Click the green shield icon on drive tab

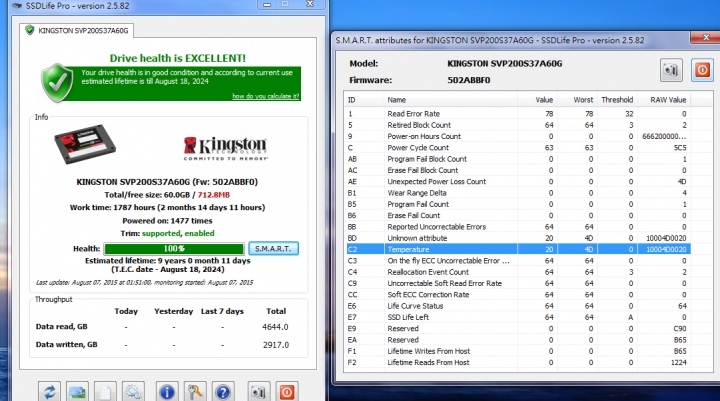pyautogui.click(x=30, y=31)
